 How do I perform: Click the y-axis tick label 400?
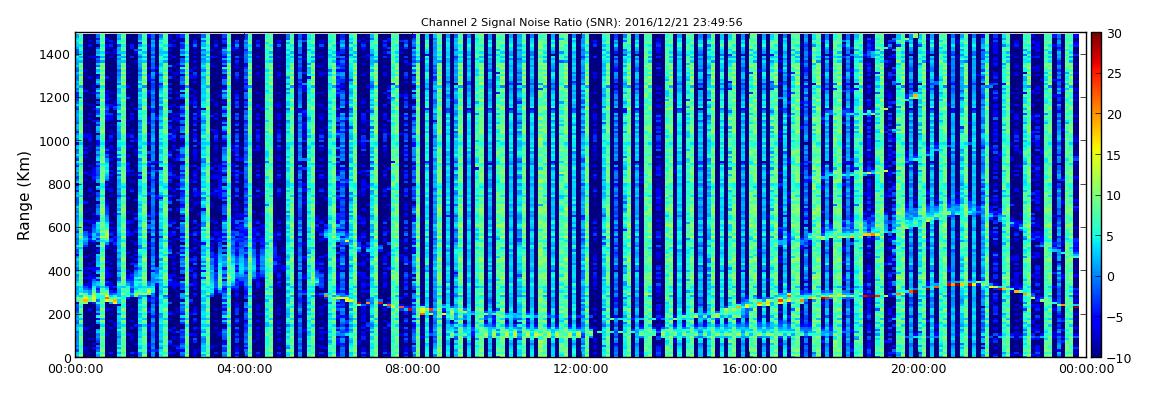pyautogui.click(x=59, y=271)
